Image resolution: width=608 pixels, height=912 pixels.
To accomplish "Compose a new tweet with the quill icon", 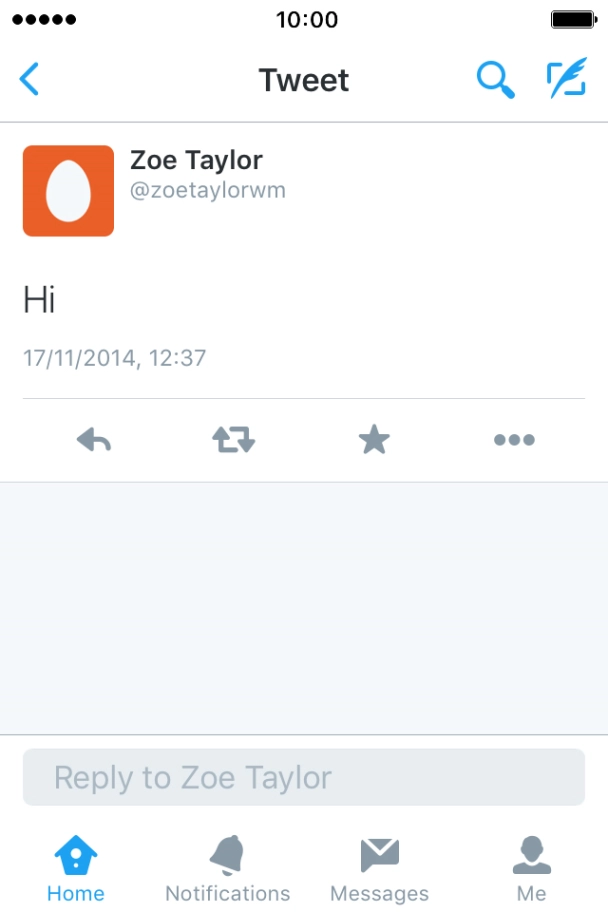I will (566, 79).
